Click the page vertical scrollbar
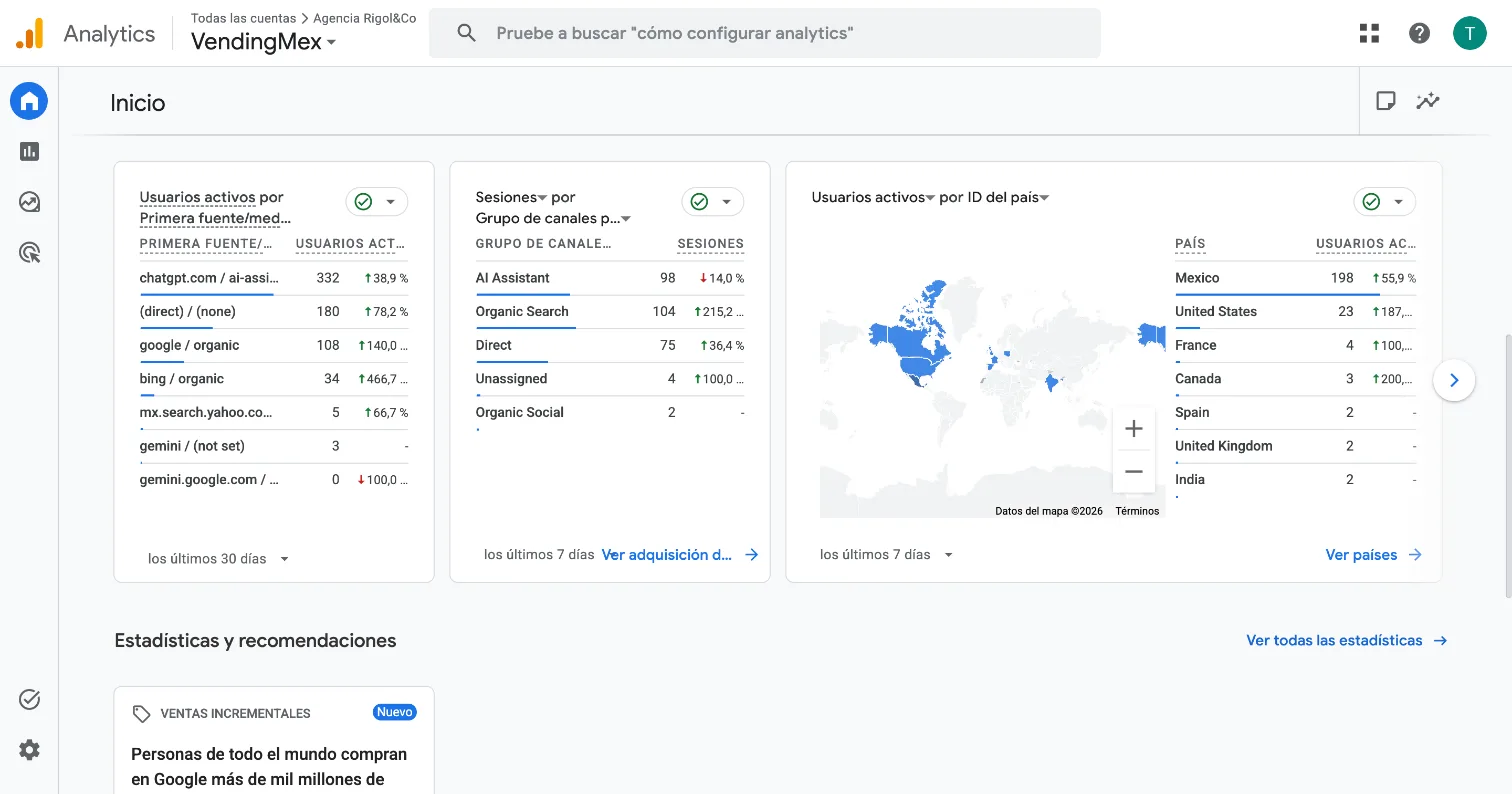Viewport: 1512px width, 794px height. (1507, 465)
